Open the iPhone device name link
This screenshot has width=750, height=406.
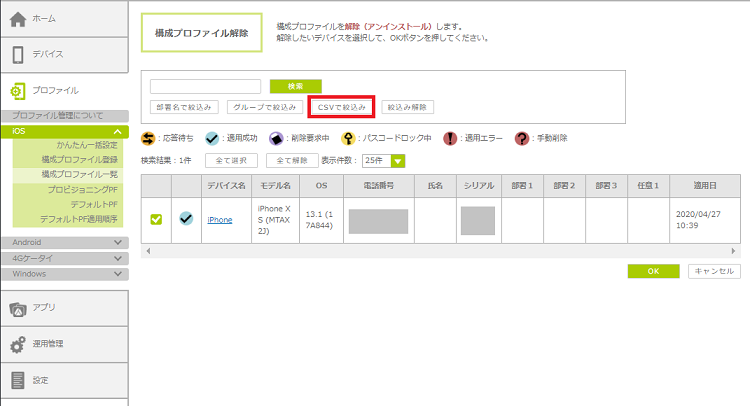(219, 220)
